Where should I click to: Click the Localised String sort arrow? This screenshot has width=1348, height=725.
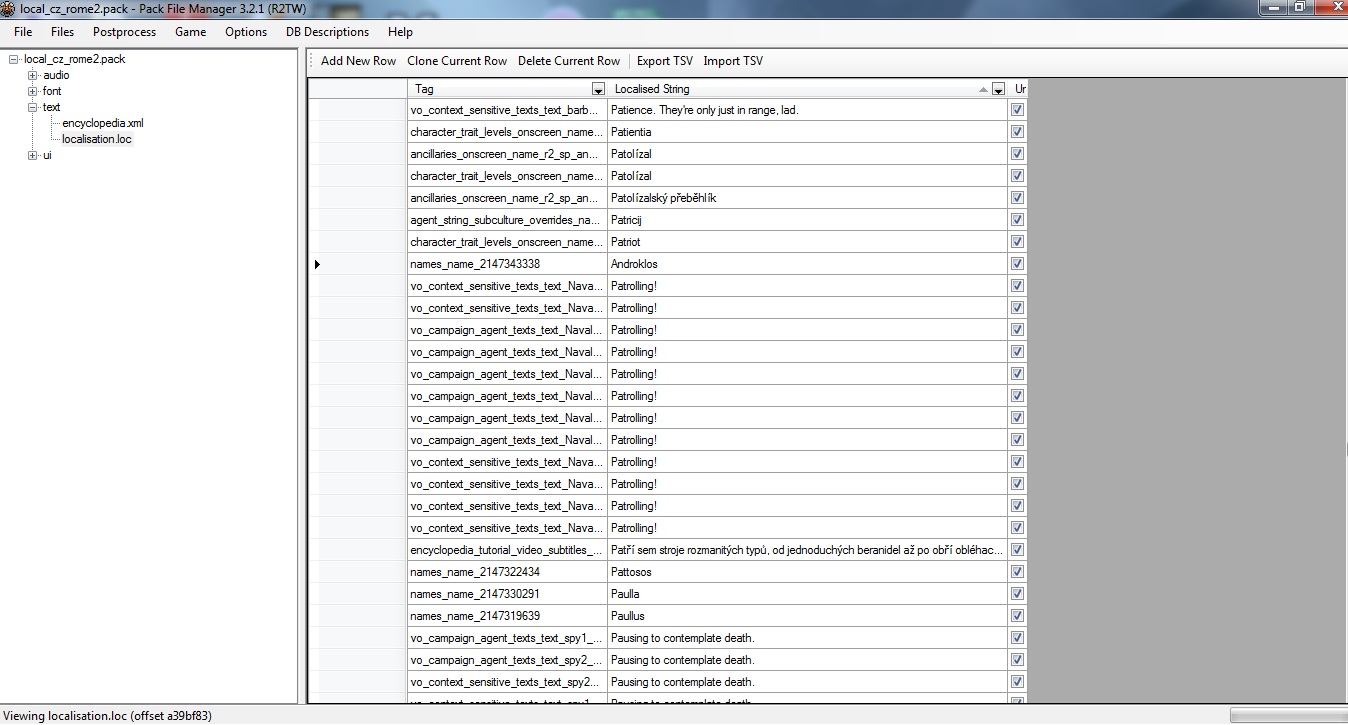click(984, 89)
